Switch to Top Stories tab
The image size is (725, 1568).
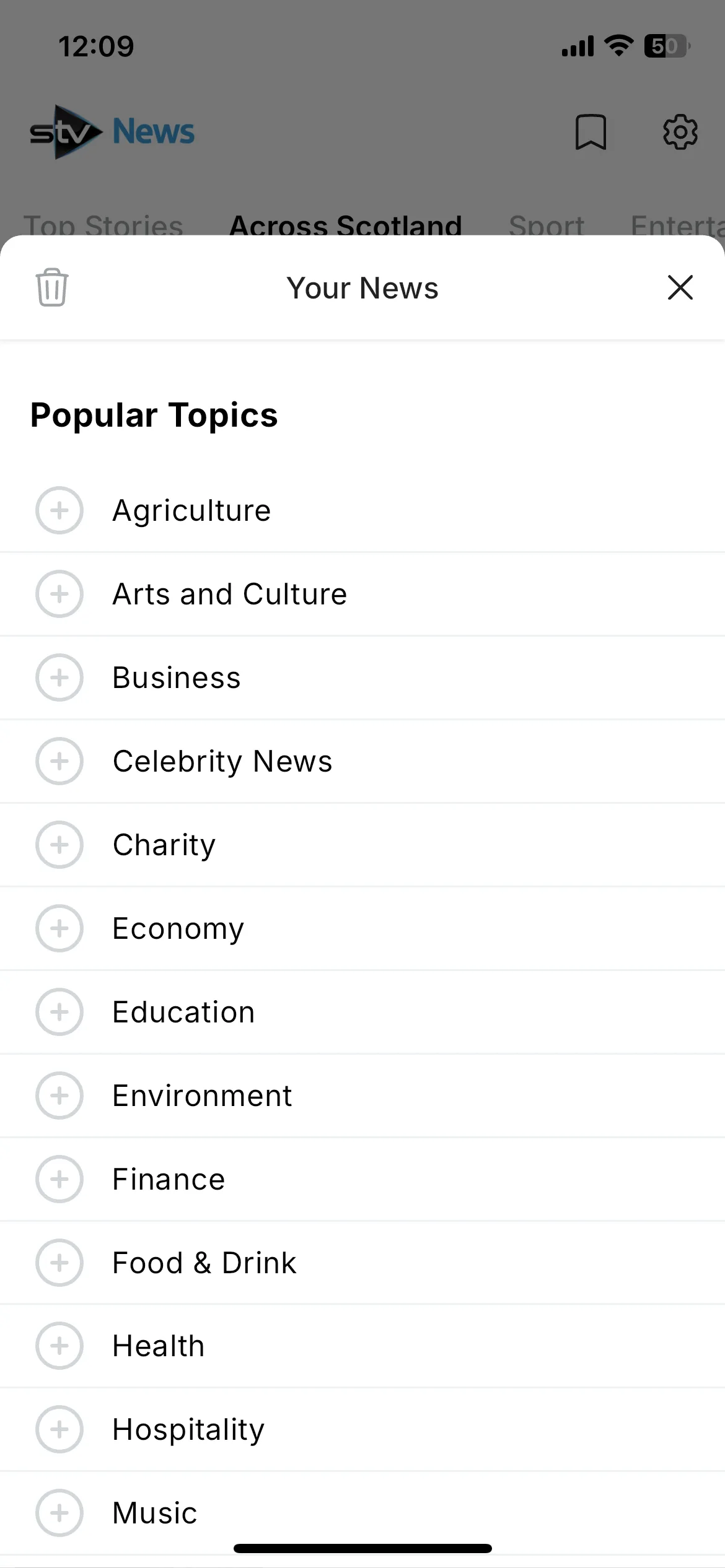click(x=103, y=225)
